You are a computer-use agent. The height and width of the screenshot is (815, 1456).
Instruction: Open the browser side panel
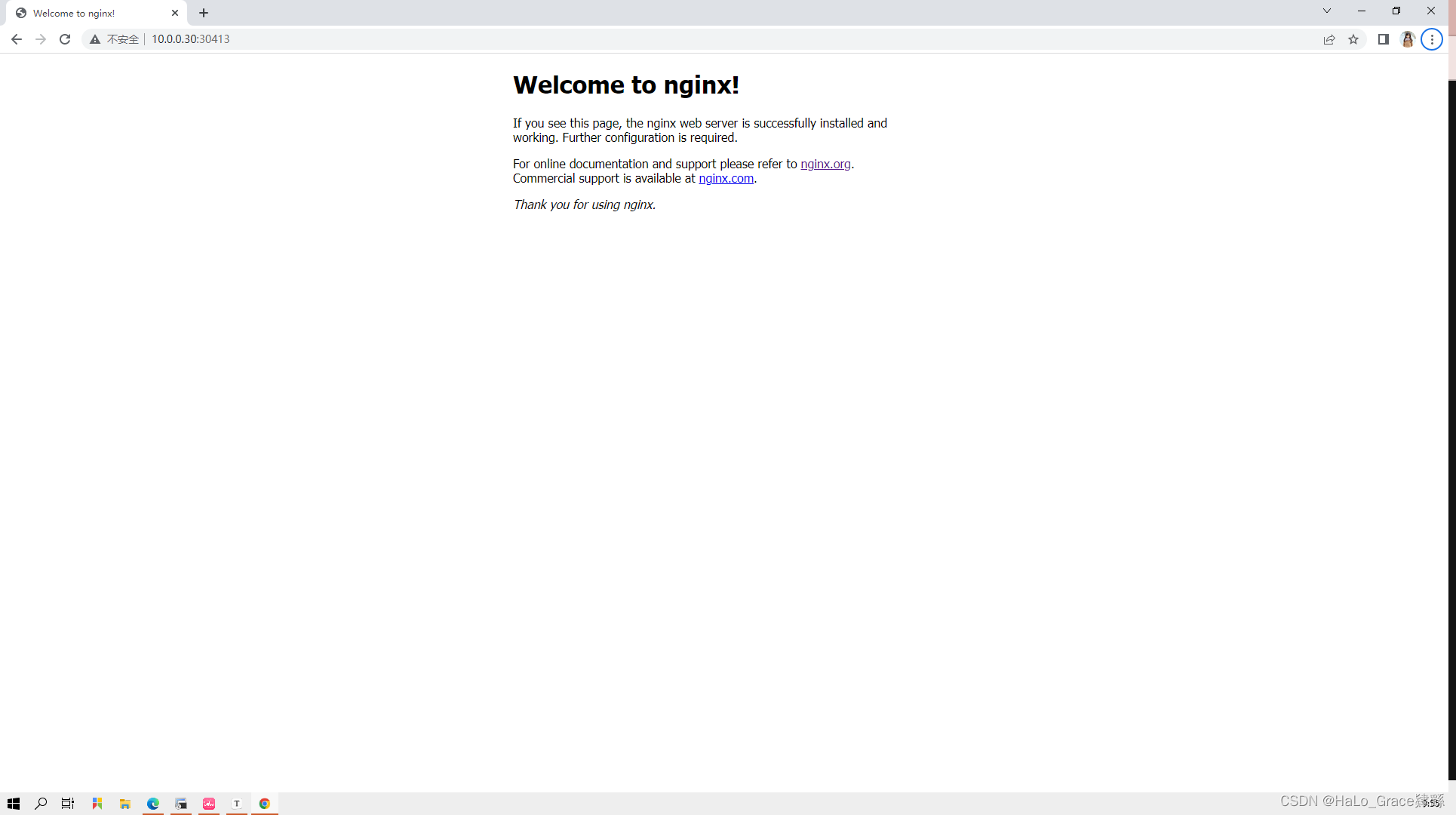[1384, 39]
